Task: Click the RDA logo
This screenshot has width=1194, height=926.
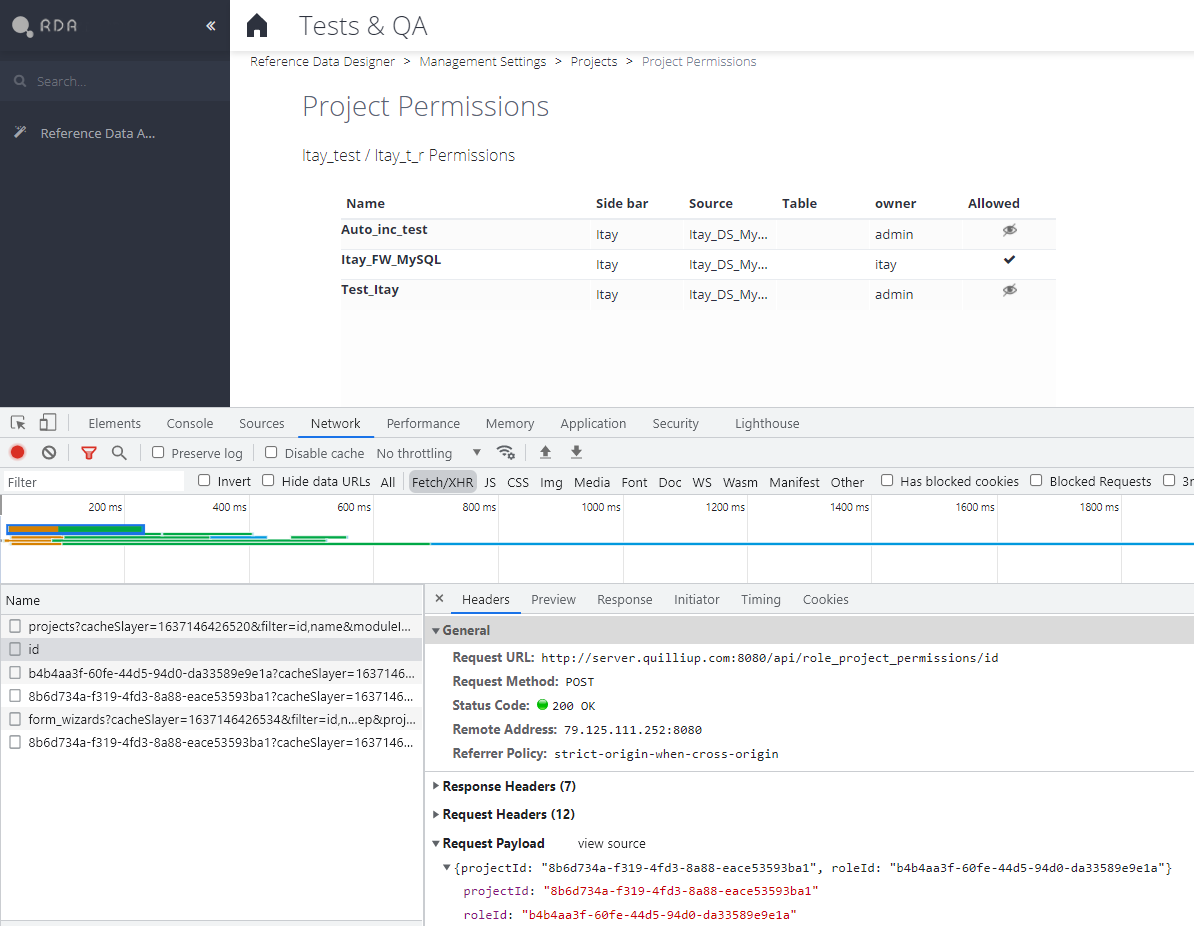Action: [45, 26]
